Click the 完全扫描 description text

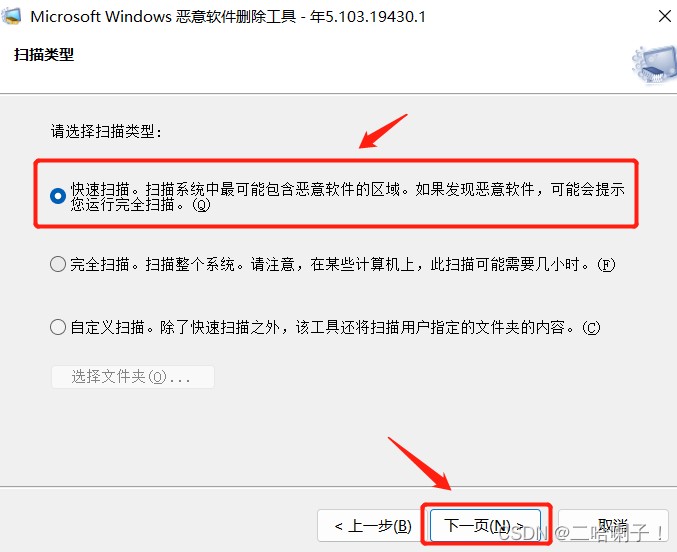click(x=342, y=264)
